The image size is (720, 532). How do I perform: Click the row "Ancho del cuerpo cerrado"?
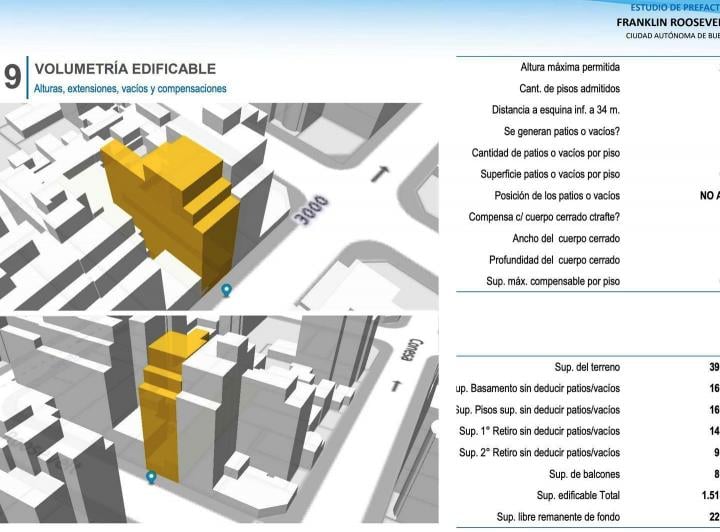566,239
